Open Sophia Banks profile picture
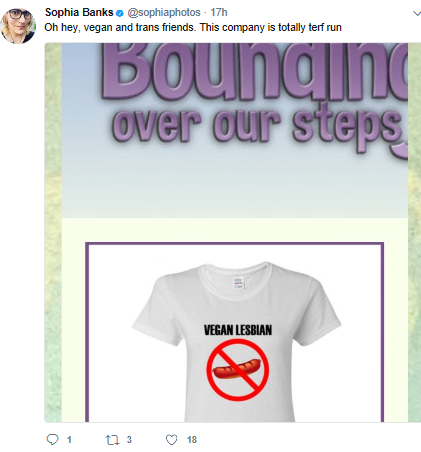Viewport: 421px width, 452px height. point(18,26)
